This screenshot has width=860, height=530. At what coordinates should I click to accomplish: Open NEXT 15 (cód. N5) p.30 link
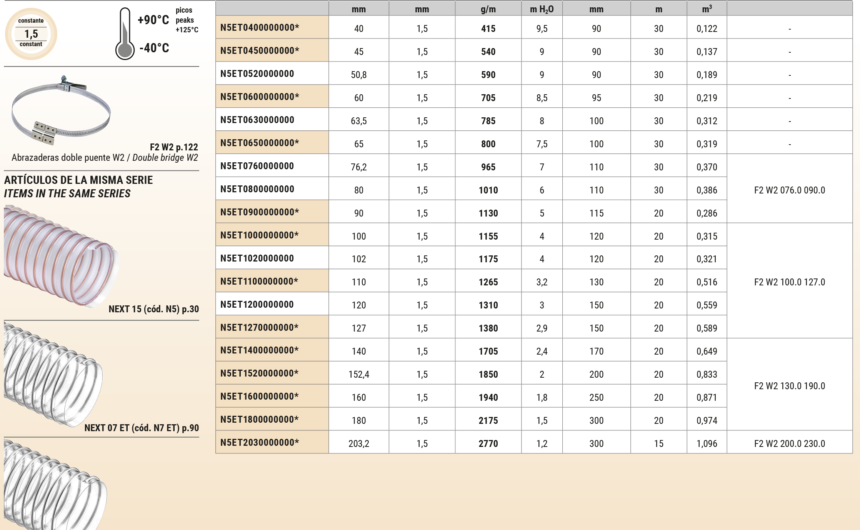pyautogui.click(x=153, y=309)
